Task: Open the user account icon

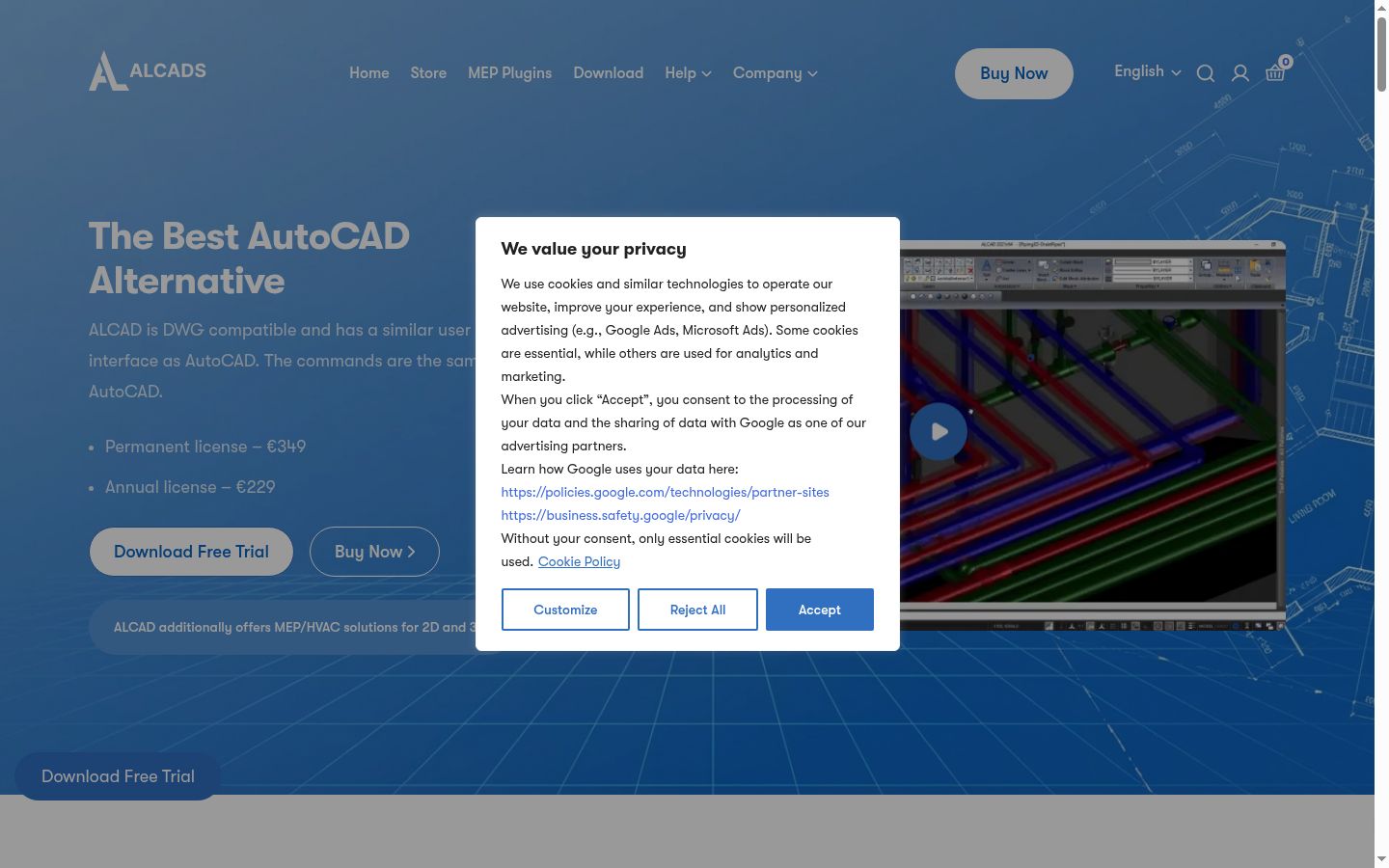Action: click(1240, 73)
